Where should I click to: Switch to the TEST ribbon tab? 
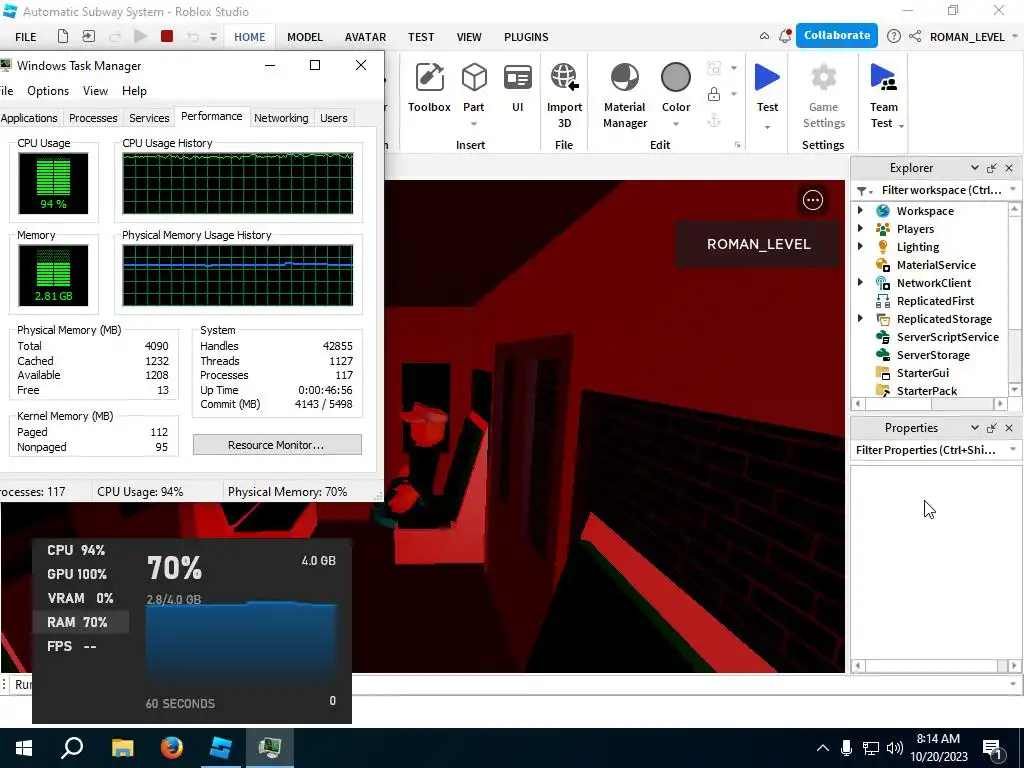(421, 37)
